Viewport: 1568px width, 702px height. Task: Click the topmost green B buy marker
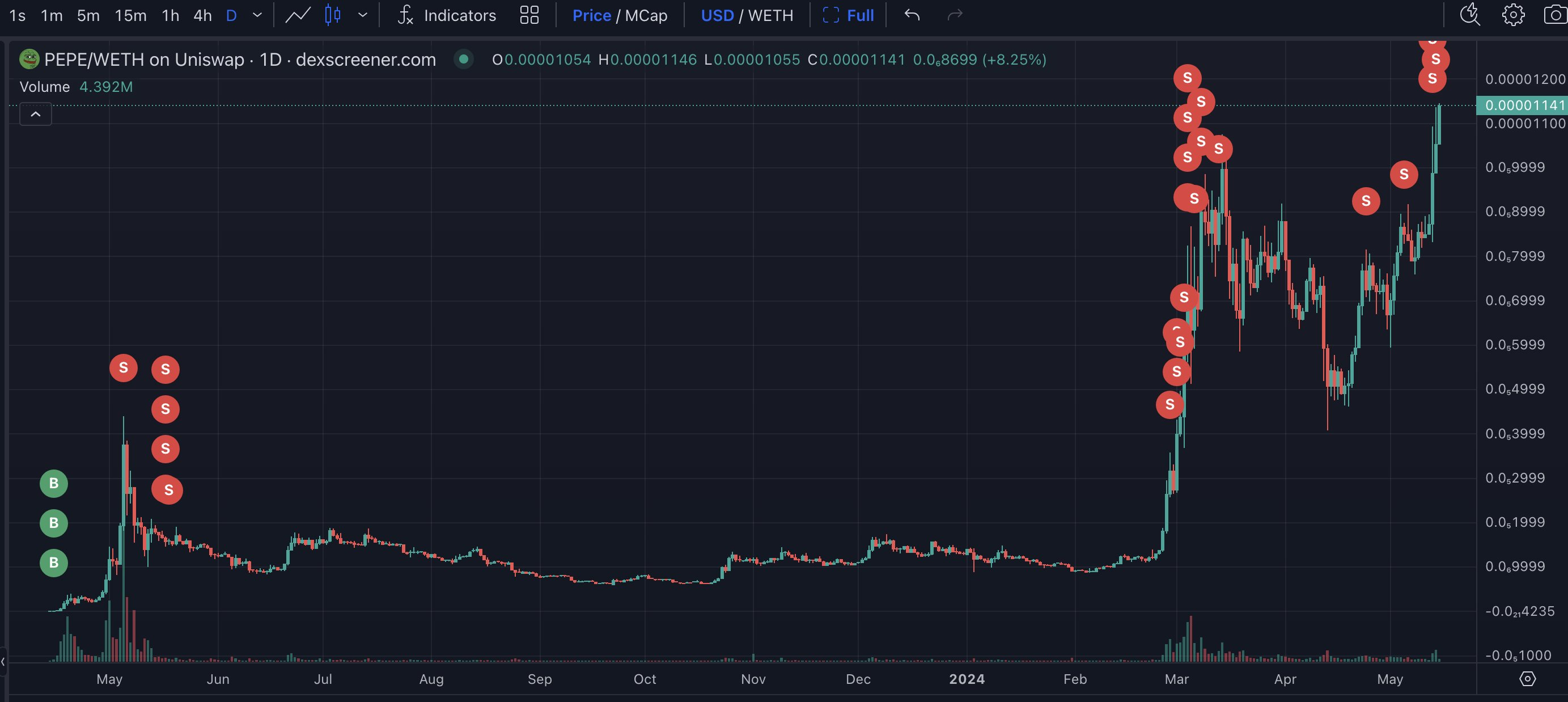[53, 484]
